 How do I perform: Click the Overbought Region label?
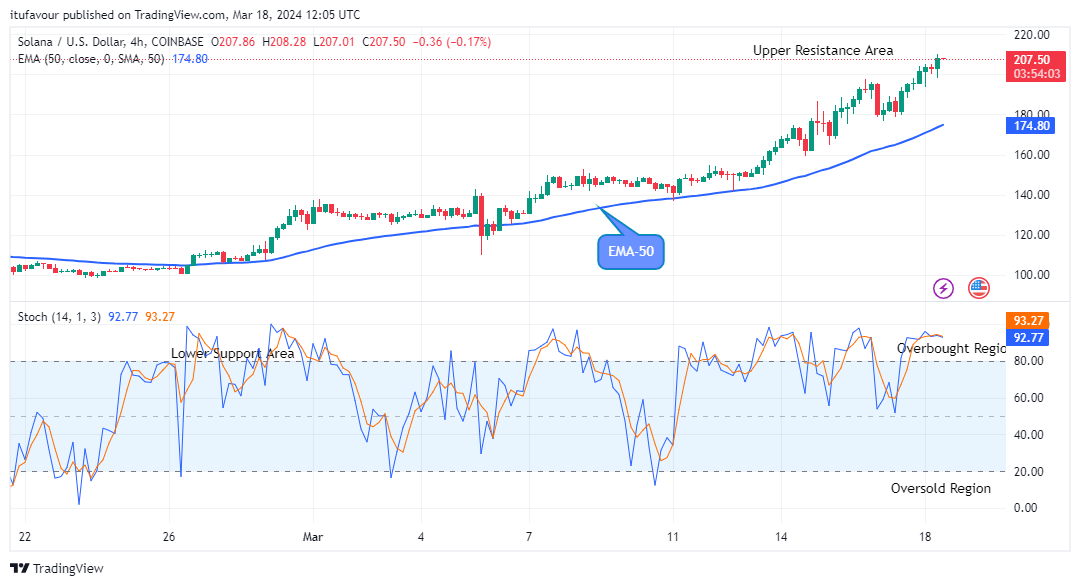[x=951, y=348]
